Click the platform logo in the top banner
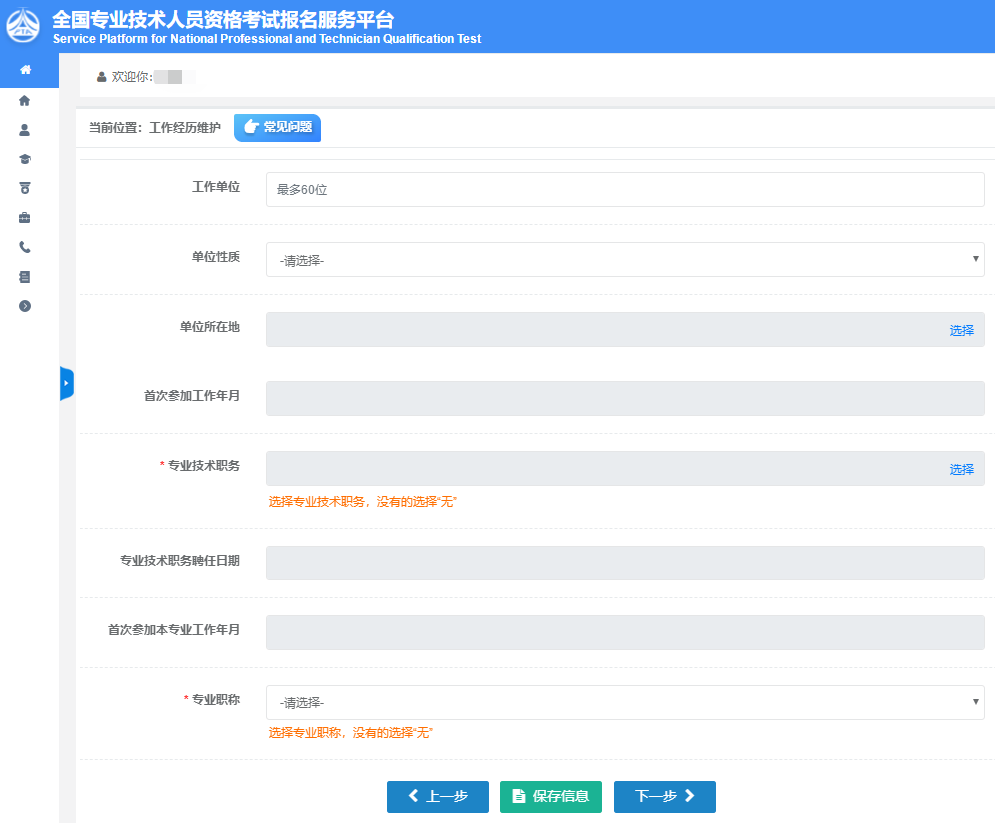This screenshot has height=823, width=995. pos(22,26)
